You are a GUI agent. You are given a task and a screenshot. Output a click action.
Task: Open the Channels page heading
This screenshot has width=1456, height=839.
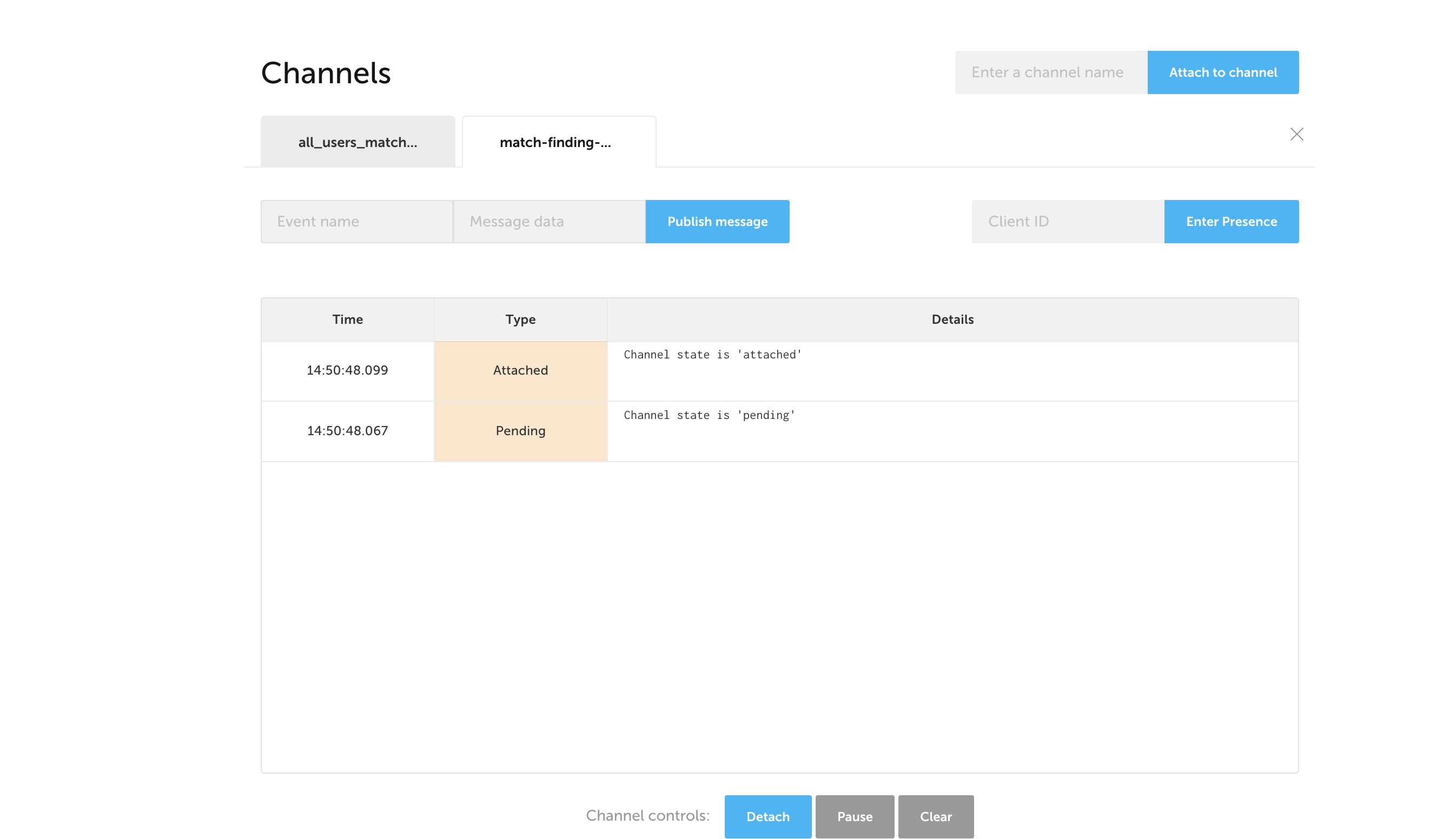[x=326, y=72]
